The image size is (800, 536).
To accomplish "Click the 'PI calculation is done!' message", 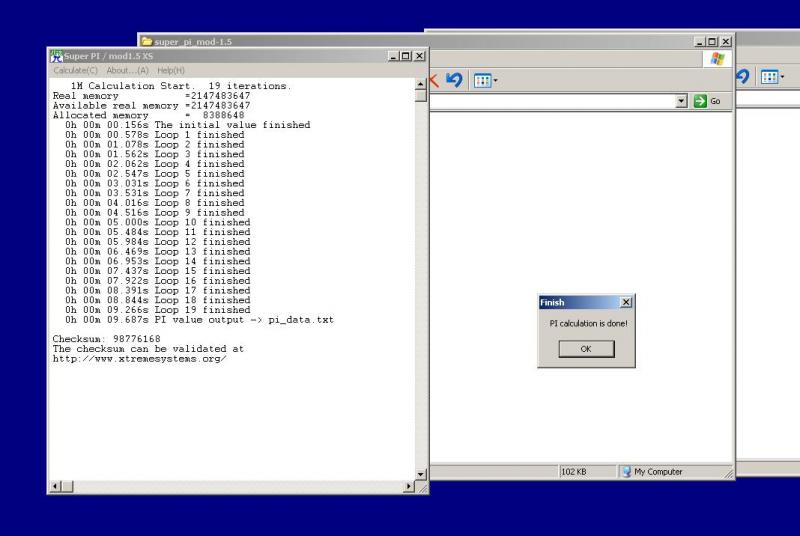I will (588, 323).
